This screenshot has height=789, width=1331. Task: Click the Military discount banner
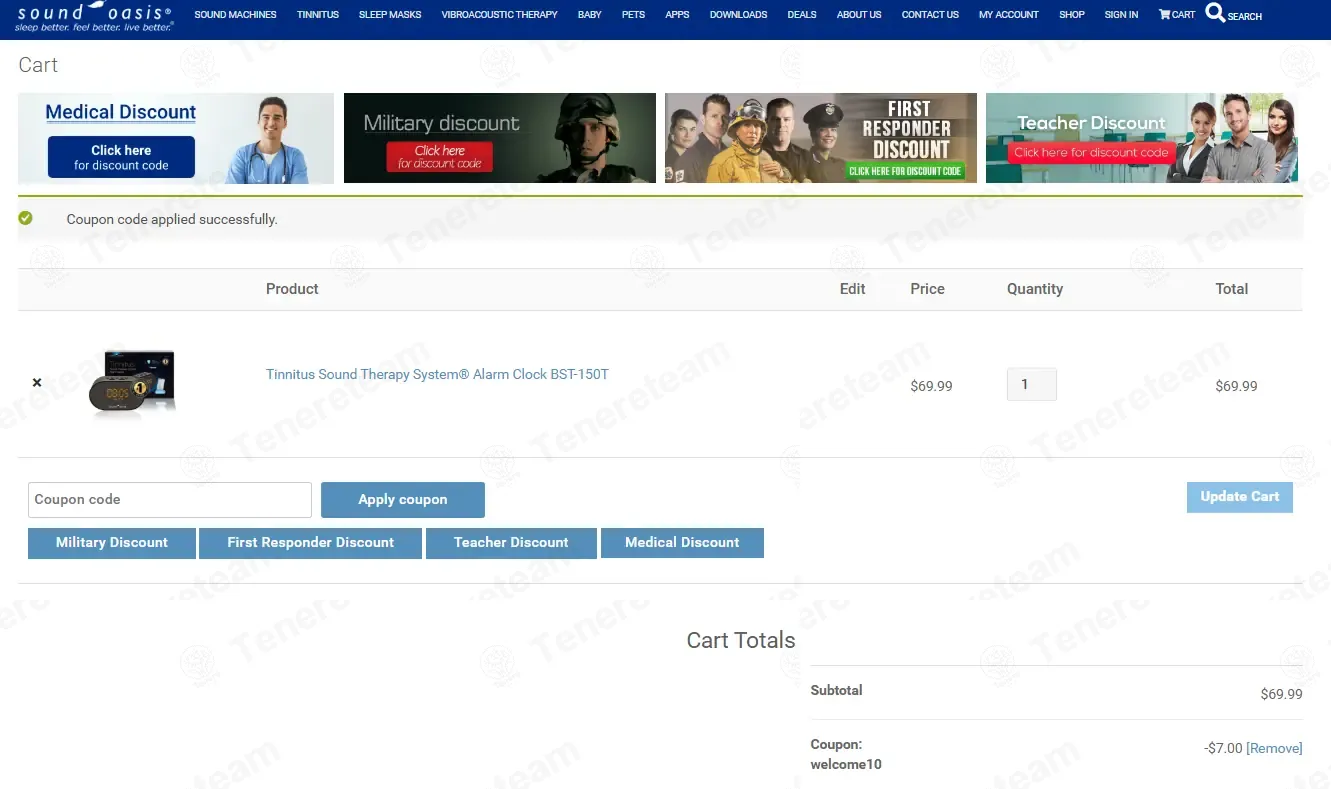(500, 138)
